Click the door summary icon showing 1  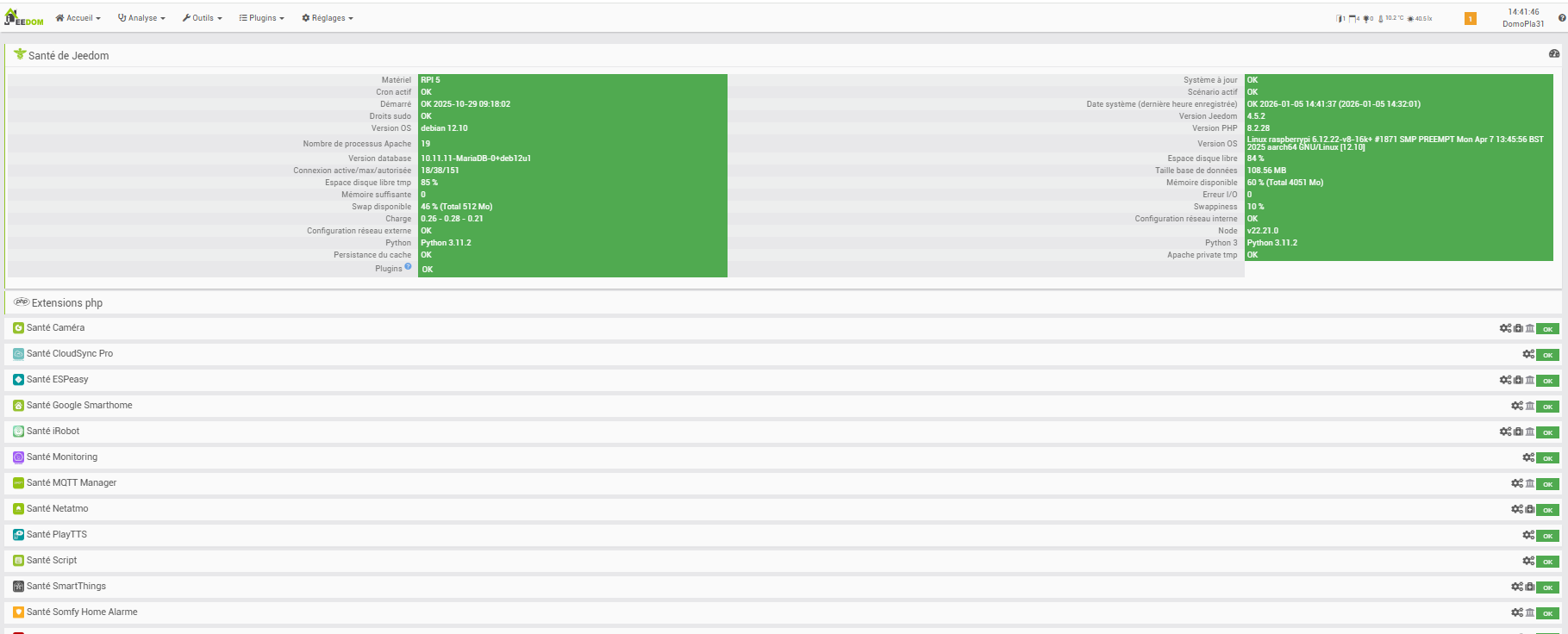[1340, 18]
